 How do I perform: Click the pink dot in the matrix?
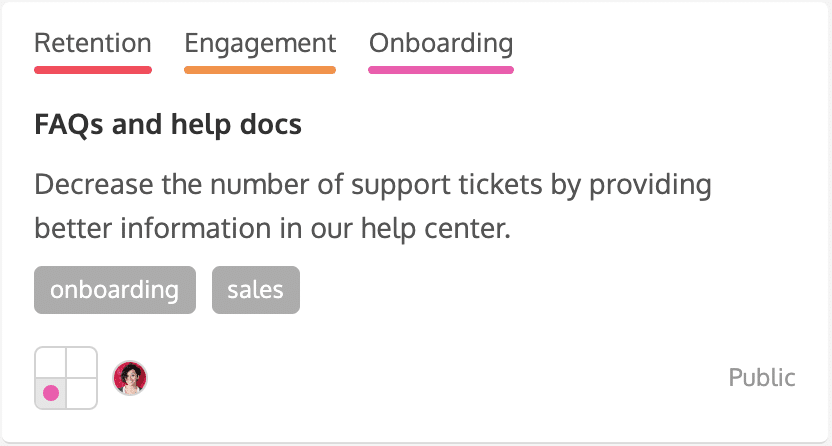(51, 393)
